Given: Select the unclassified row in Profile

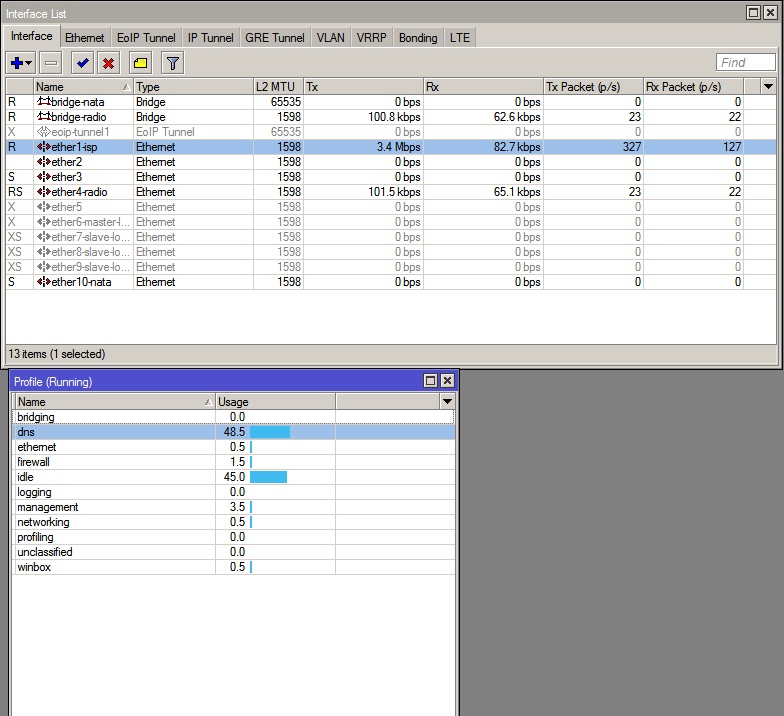Looking at the screenshot, I should (234, 552).
